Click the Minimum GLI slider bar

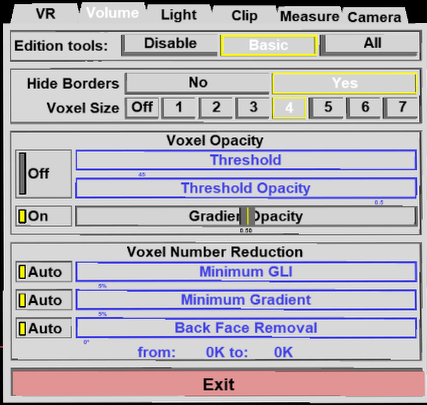click(246, 272)
